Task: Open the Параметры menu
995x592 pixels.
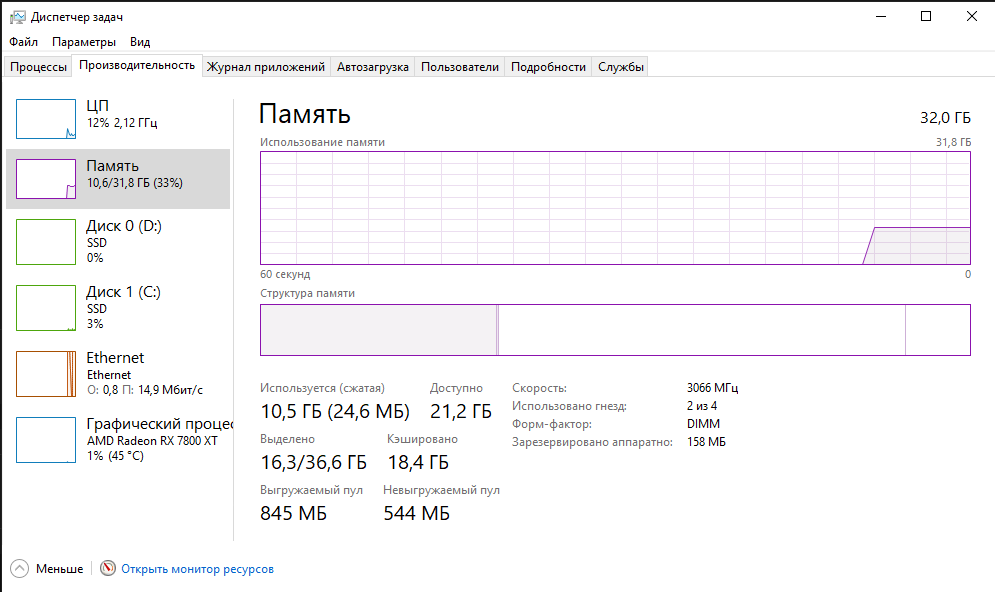Action: (84, 42)
